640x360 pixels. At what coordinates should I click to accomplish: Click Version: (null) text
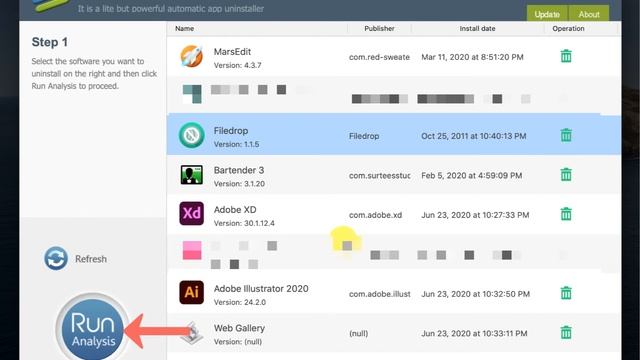click(x=238, y=342)
